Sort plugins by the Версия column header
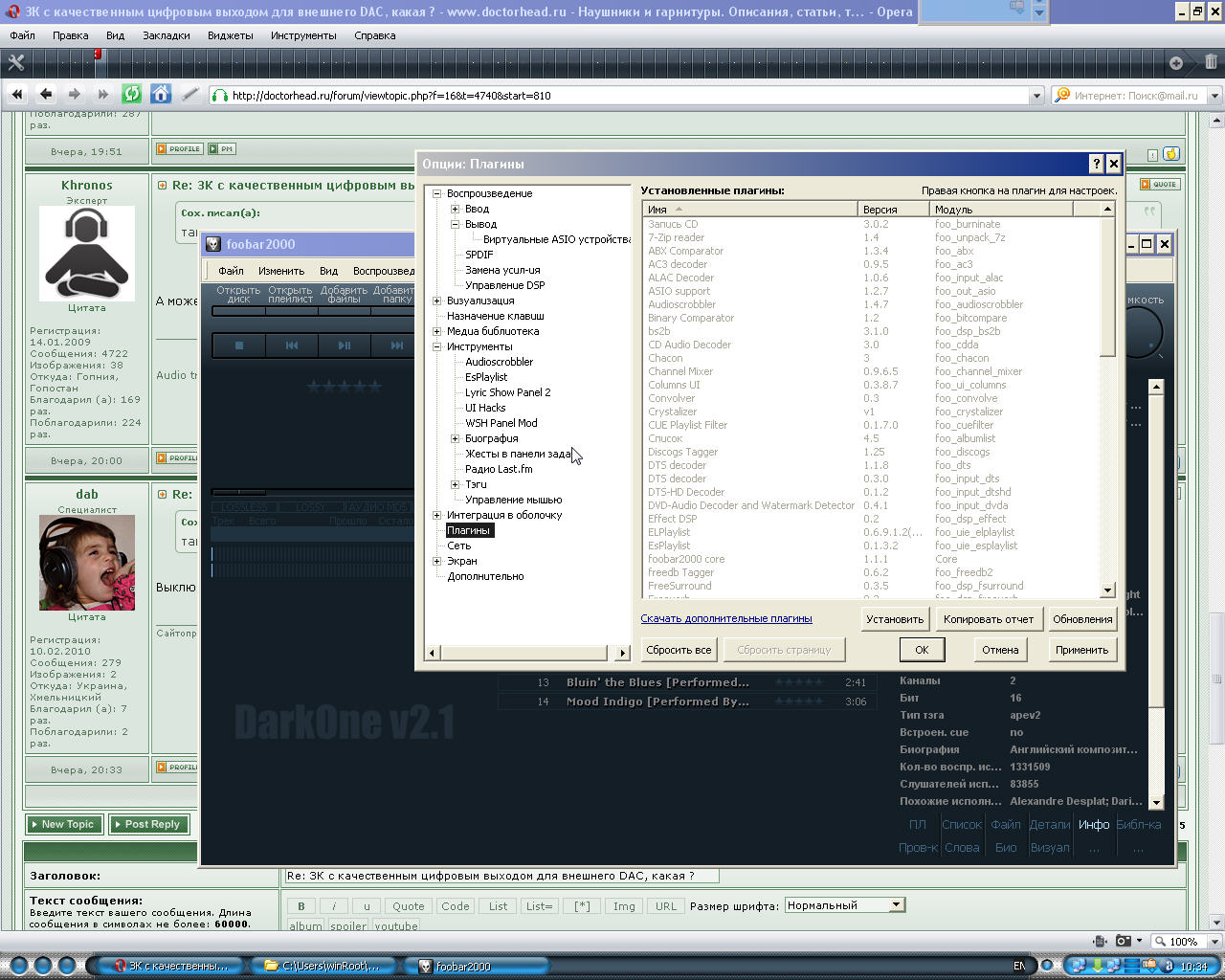The height and width of the screenshot is (980, 1225). [x=895, y=209]
